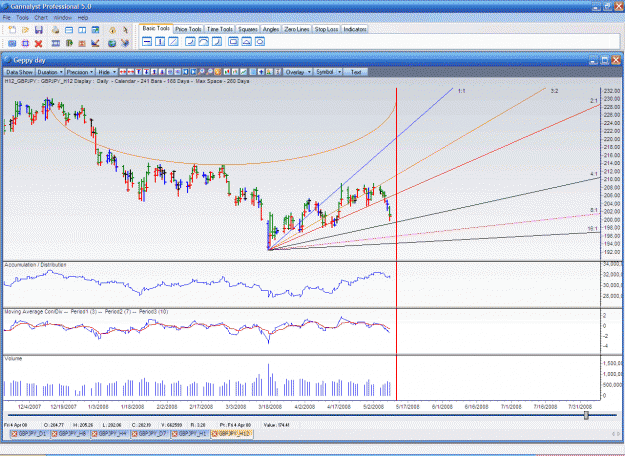This screenshot has height=456, width=625.
Task: Open the Help menu
Action: click(83, 18)
